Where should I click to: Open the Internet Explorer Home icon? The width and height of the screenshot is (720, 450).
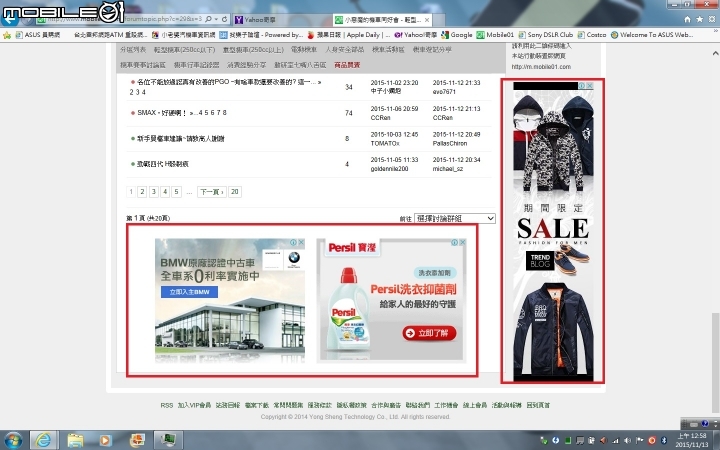[x=687, y=19]
